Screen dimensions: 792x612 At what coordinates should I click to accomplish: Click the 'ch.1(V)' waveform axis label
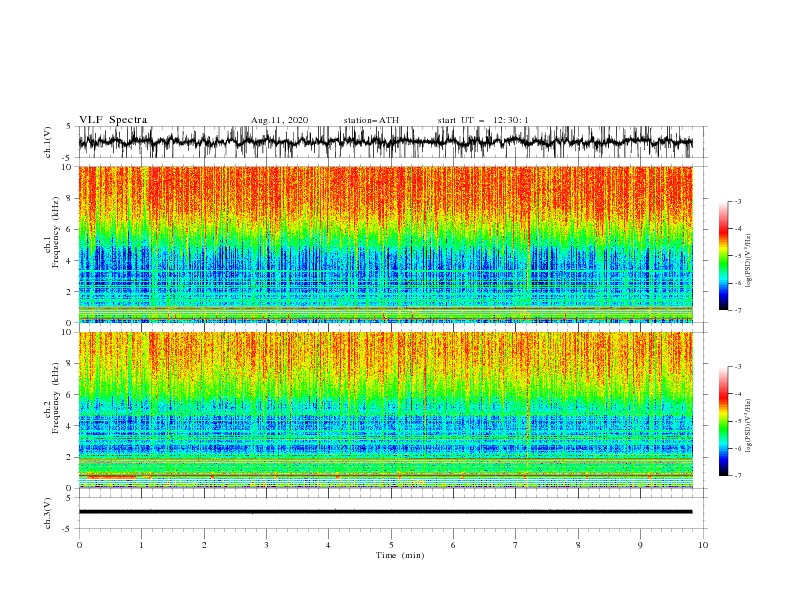(48, 142)
